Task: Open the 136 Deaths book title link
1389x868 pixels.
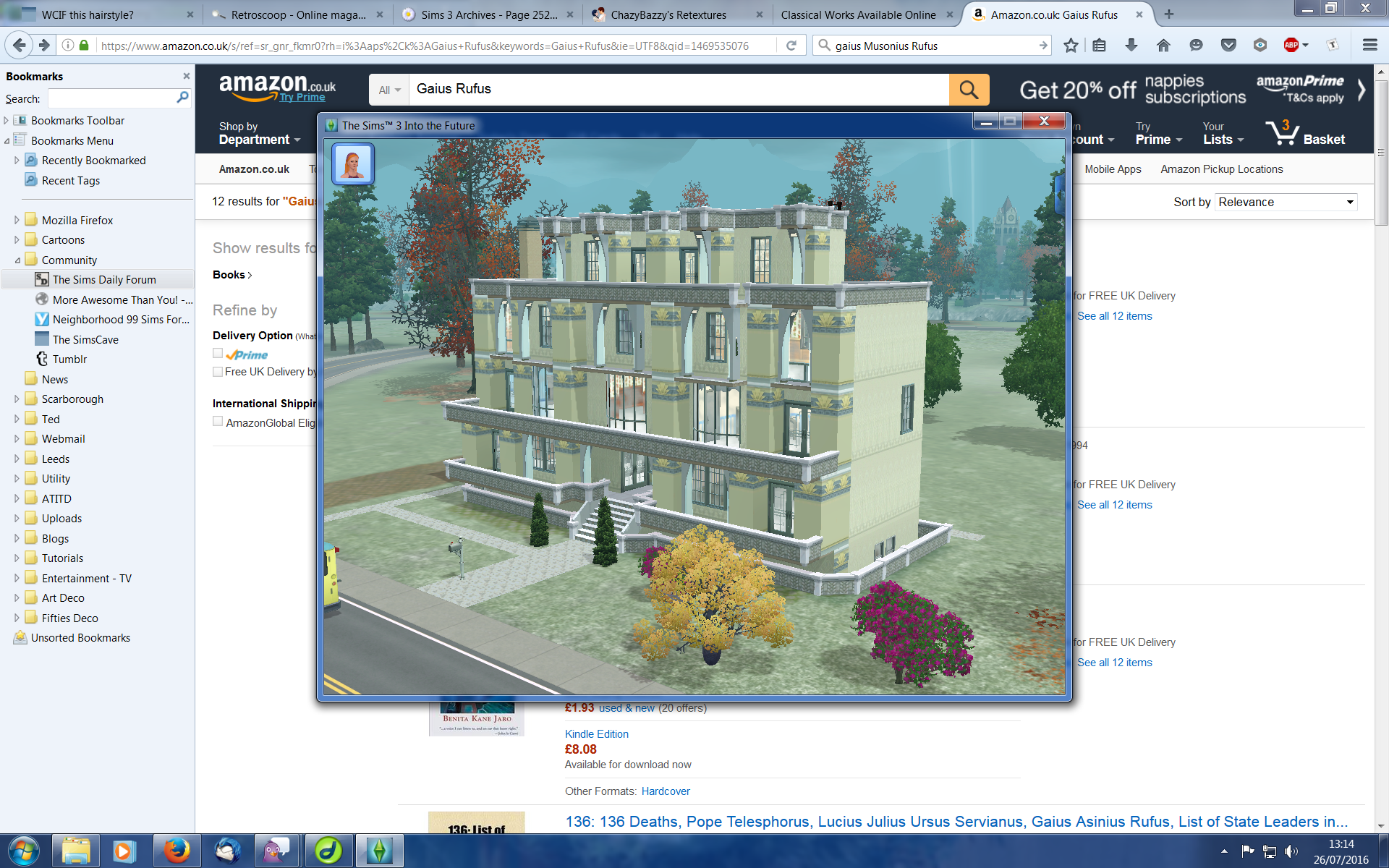Action: (x=956, y=822)
